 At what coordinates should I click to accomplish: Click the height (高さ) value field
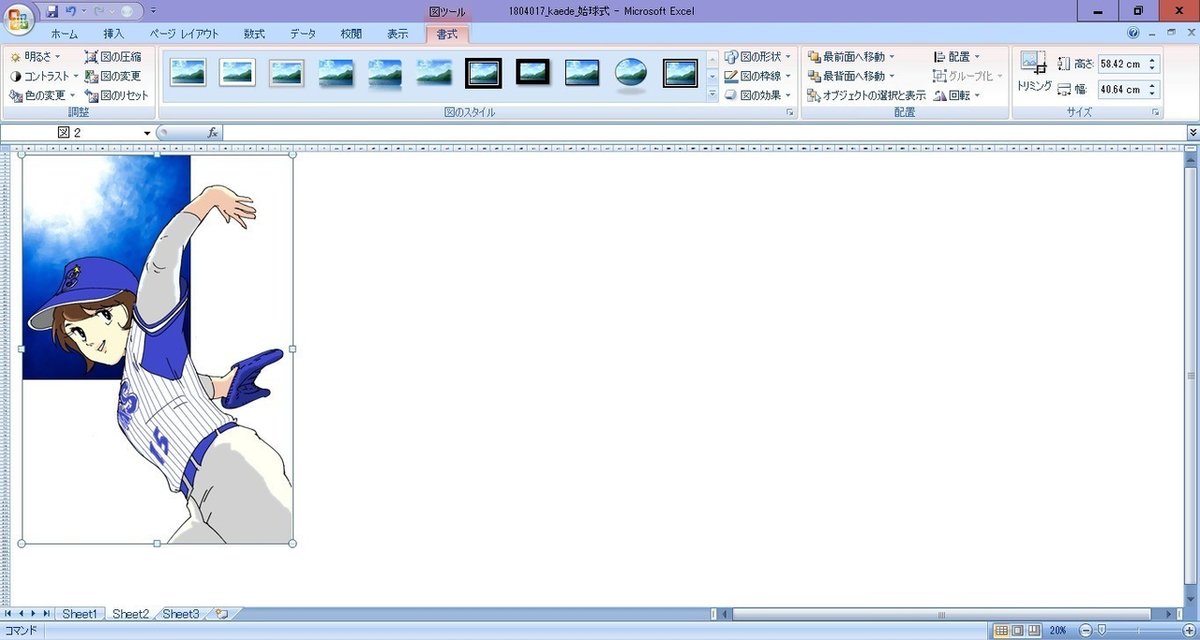[1122, 64]
